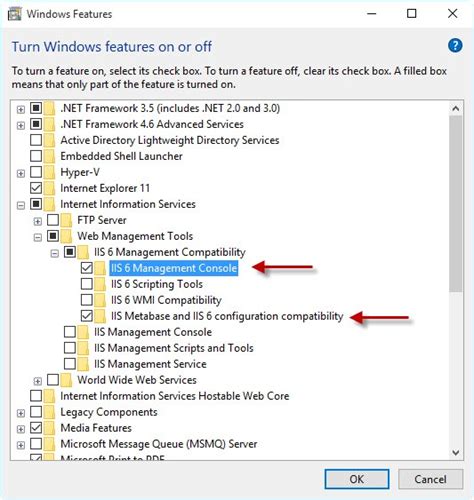
Task: Expand World Wide Web Services node
Action: click(x=38, y=381)
